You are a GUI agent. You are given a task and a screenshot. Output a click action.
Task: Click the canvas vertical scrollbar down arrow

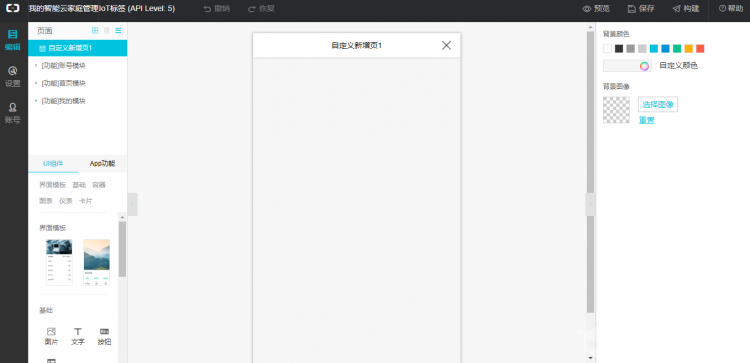coord(590,357)
